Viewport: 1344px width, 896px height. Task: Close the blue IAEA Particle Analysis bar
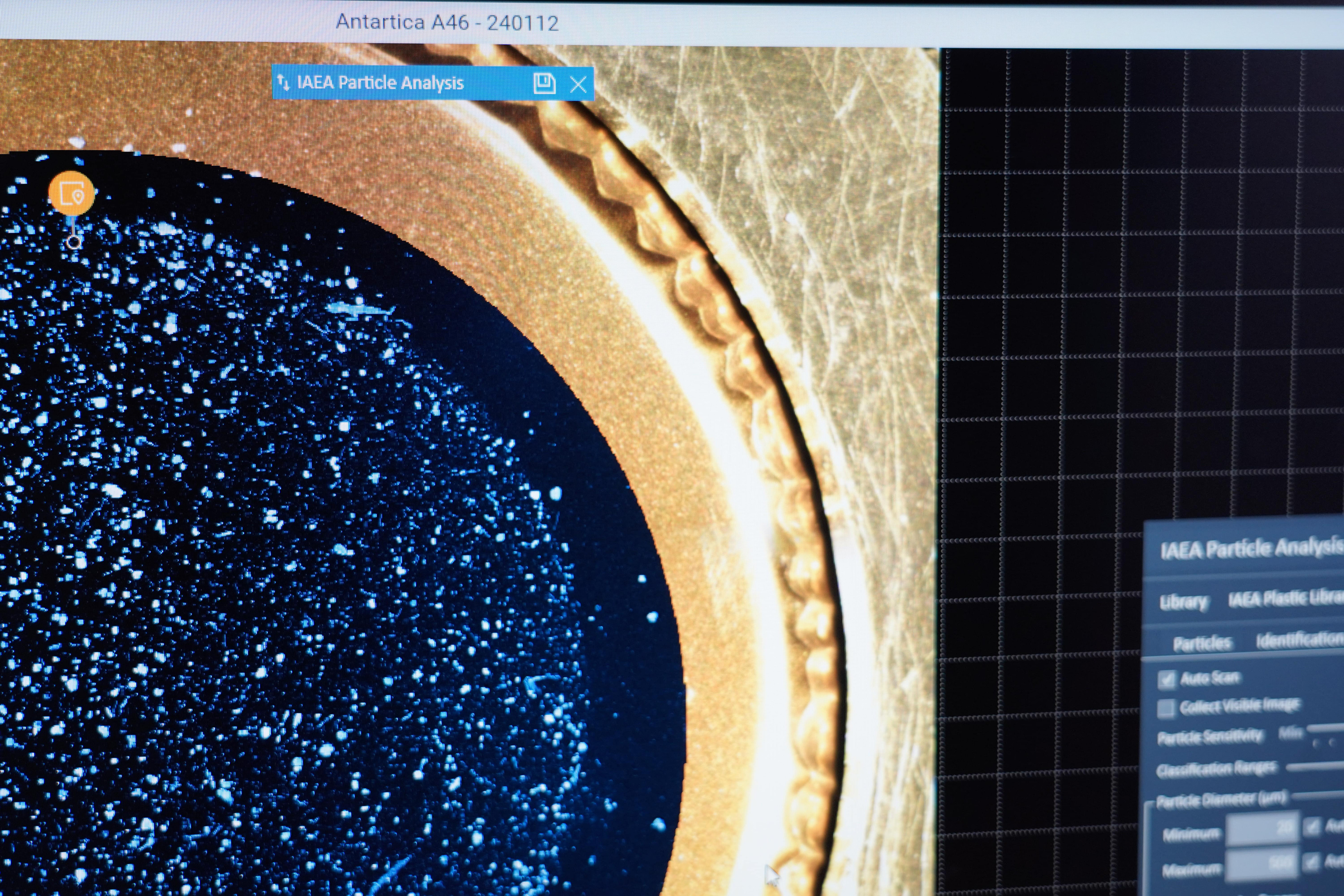578,85
